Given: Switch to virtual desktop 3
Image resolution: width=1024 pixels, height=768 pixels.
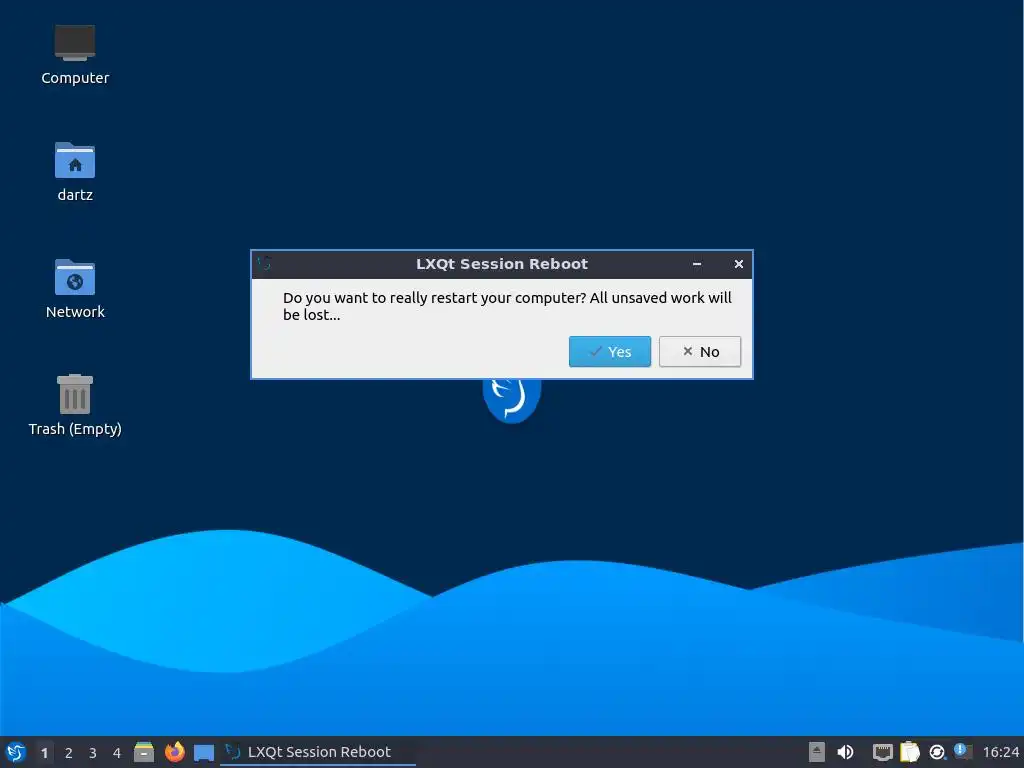Looking at the screenshot, I should [x=93, y=753].
